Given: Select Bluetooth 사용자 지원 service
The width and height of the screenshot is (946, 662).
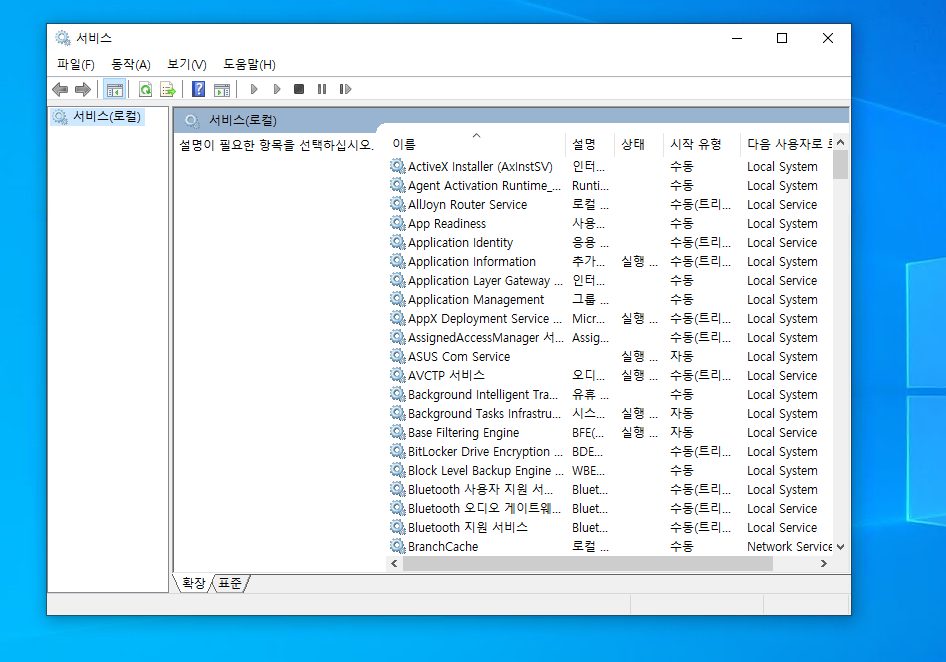Looking at the screenshot, I should [609, 489].
